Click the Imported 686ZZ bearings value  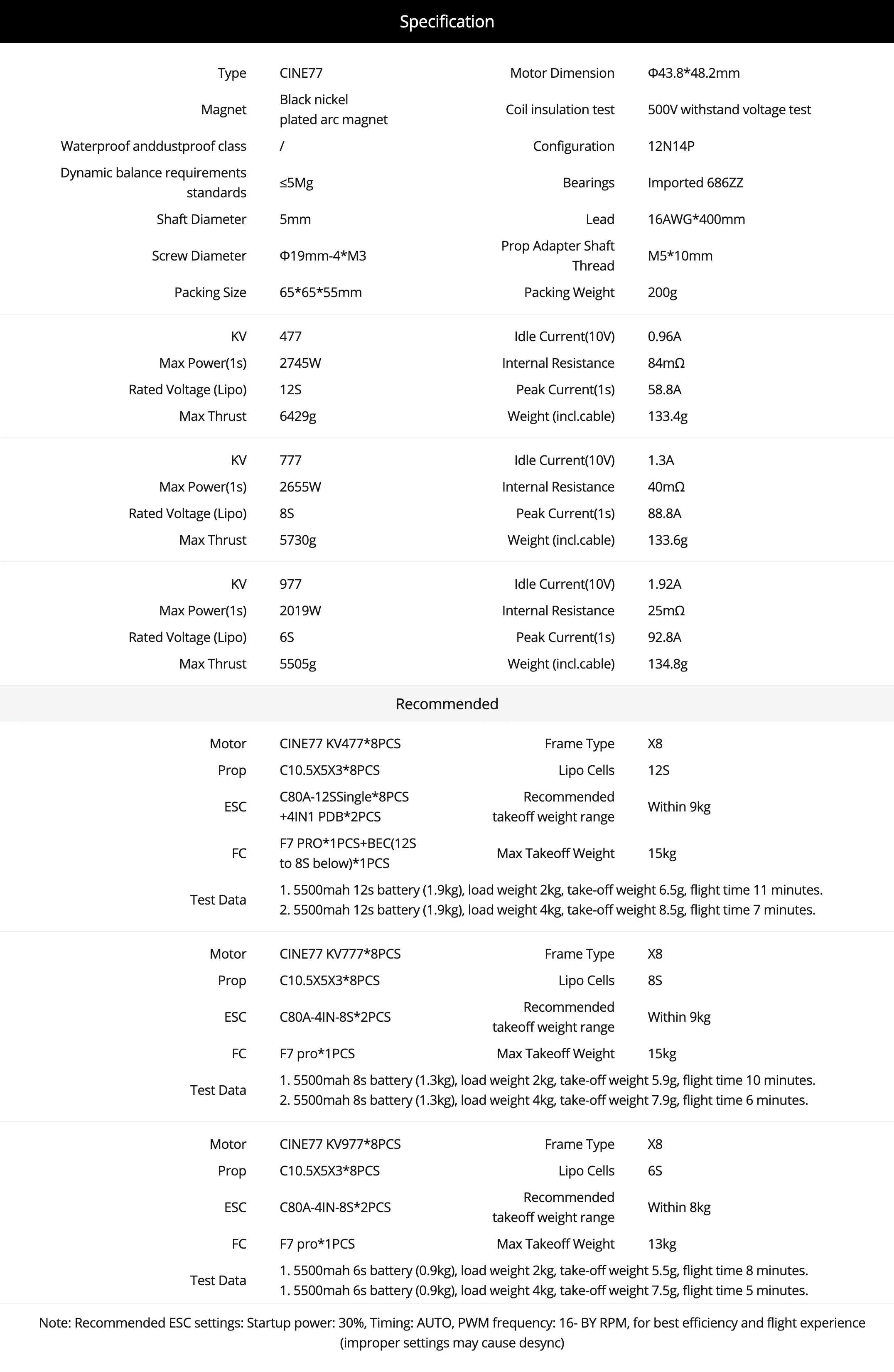(695, 183)
